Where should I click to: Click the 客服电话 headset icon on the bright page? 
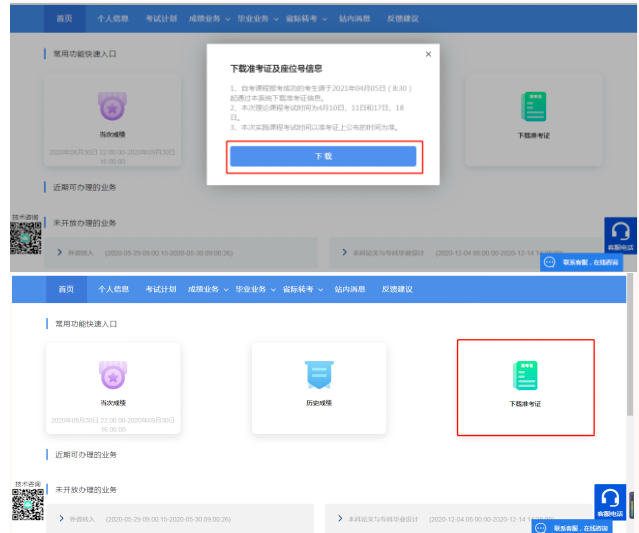[610, 502]
